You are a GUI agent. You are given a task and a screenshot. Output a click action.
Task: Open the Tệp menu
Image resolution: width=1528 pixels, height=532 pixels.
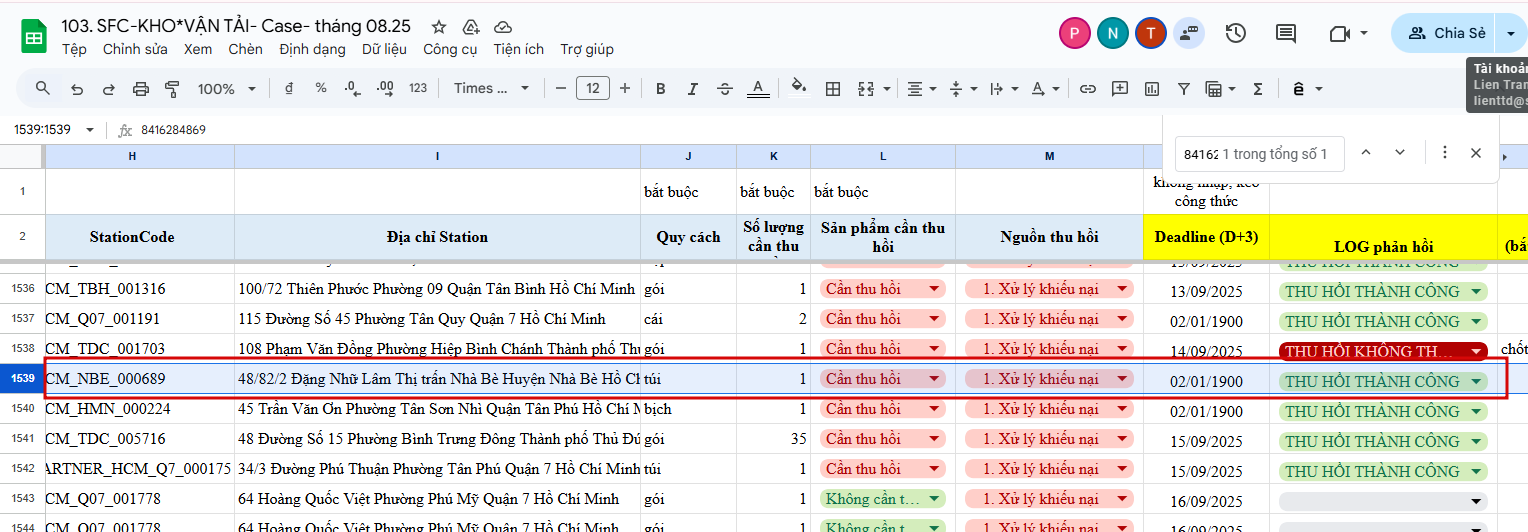(74, 49)
